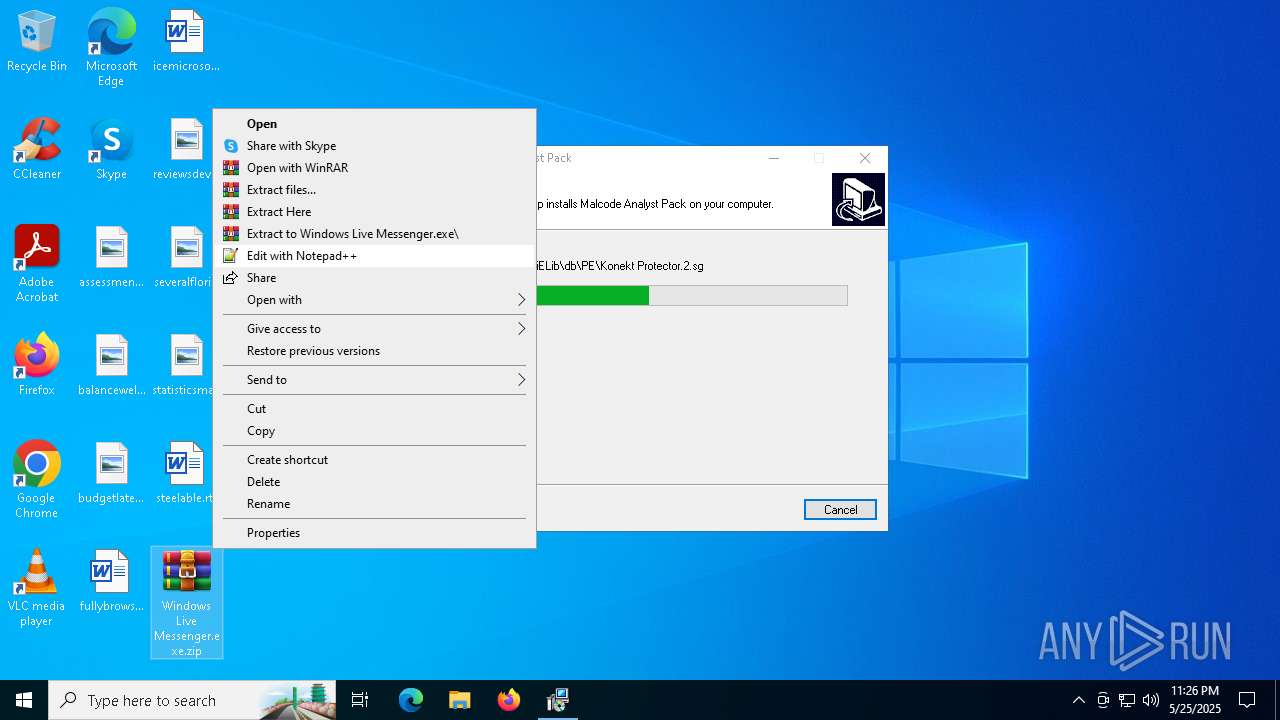Choose Extract Here option
Image resolution: width=1280 pixels, height=720 pixels.
(375, 212)
